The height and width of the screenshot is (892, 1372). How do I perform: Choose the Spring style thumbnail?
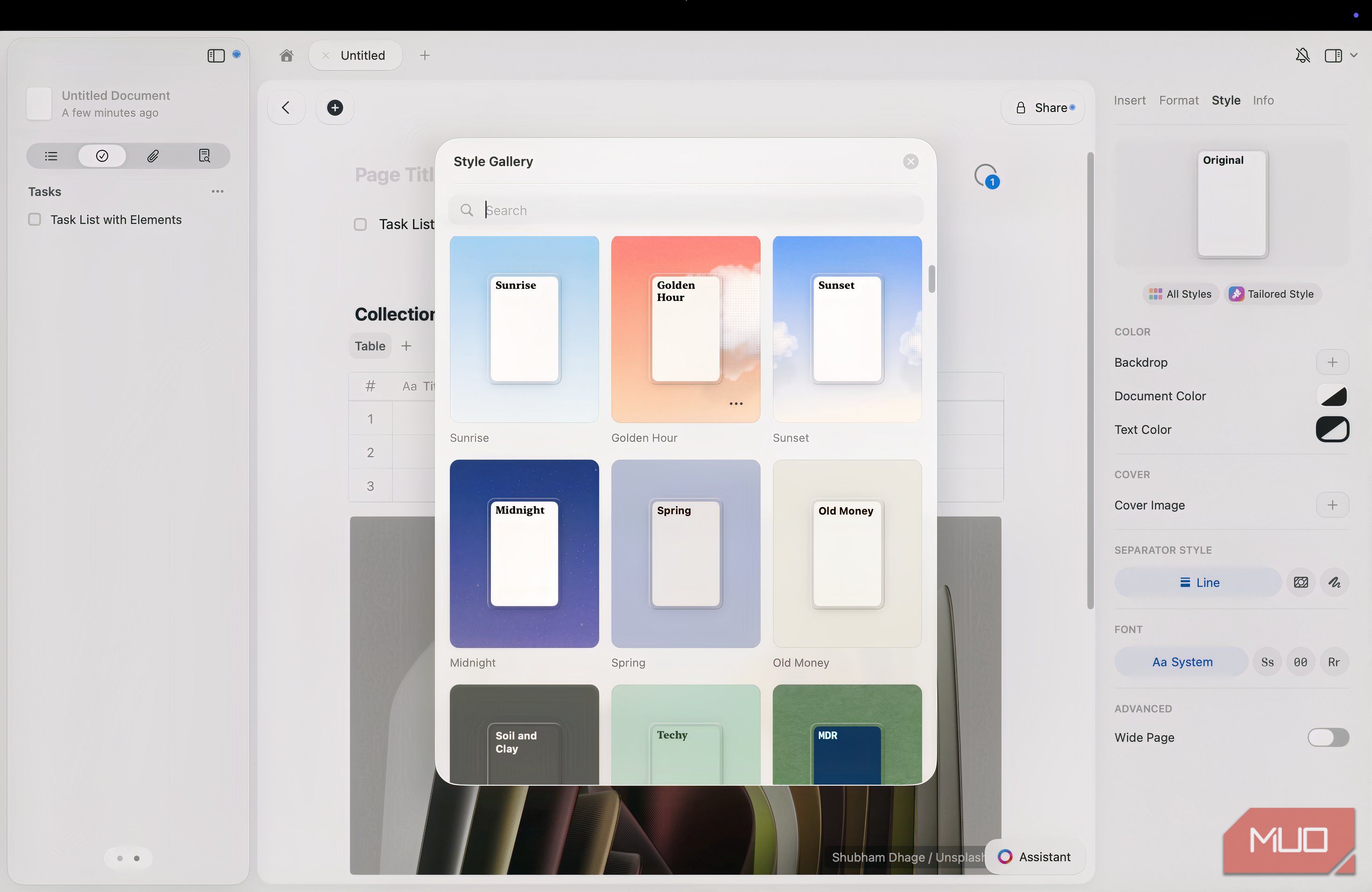[686, 553]
